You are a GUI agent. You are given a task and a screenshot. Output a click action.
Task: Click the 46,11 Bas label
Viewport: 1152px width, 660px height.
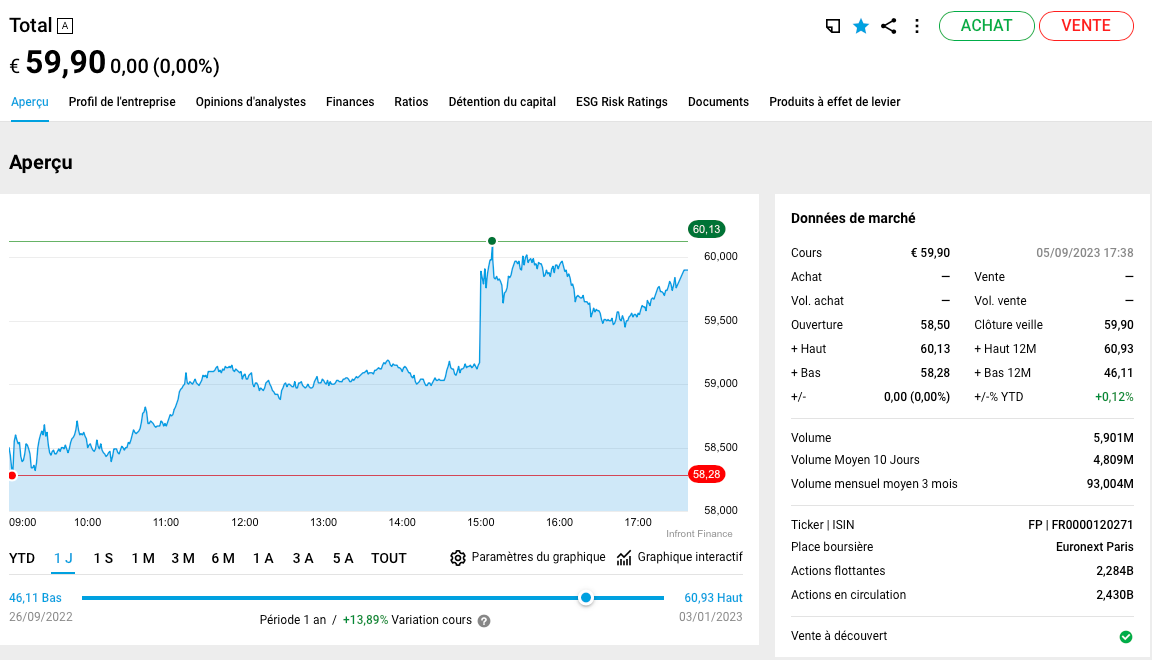(35, 598)
